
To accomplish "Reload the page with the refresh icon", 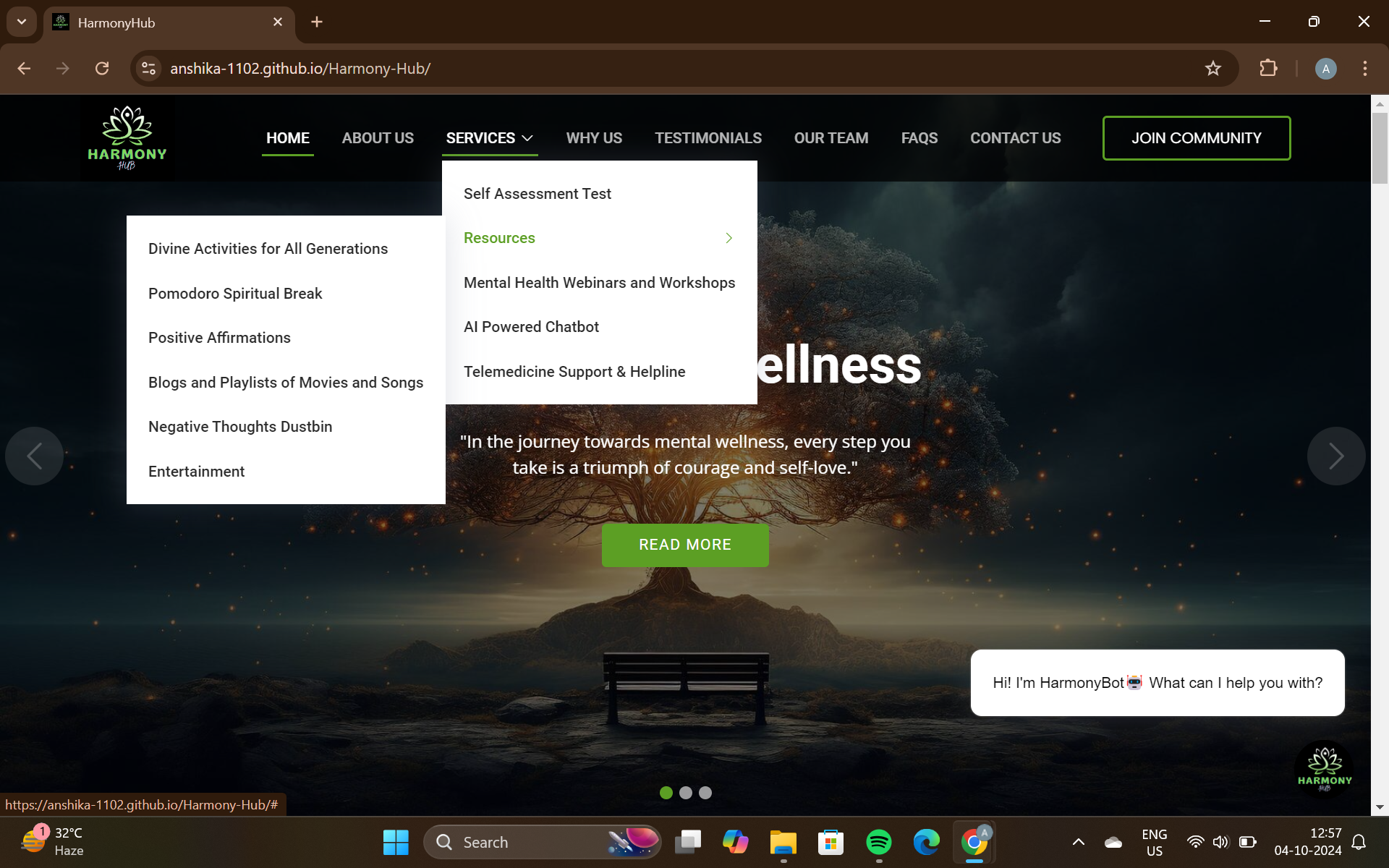I will pyautogui.click(x=102, y=69).
